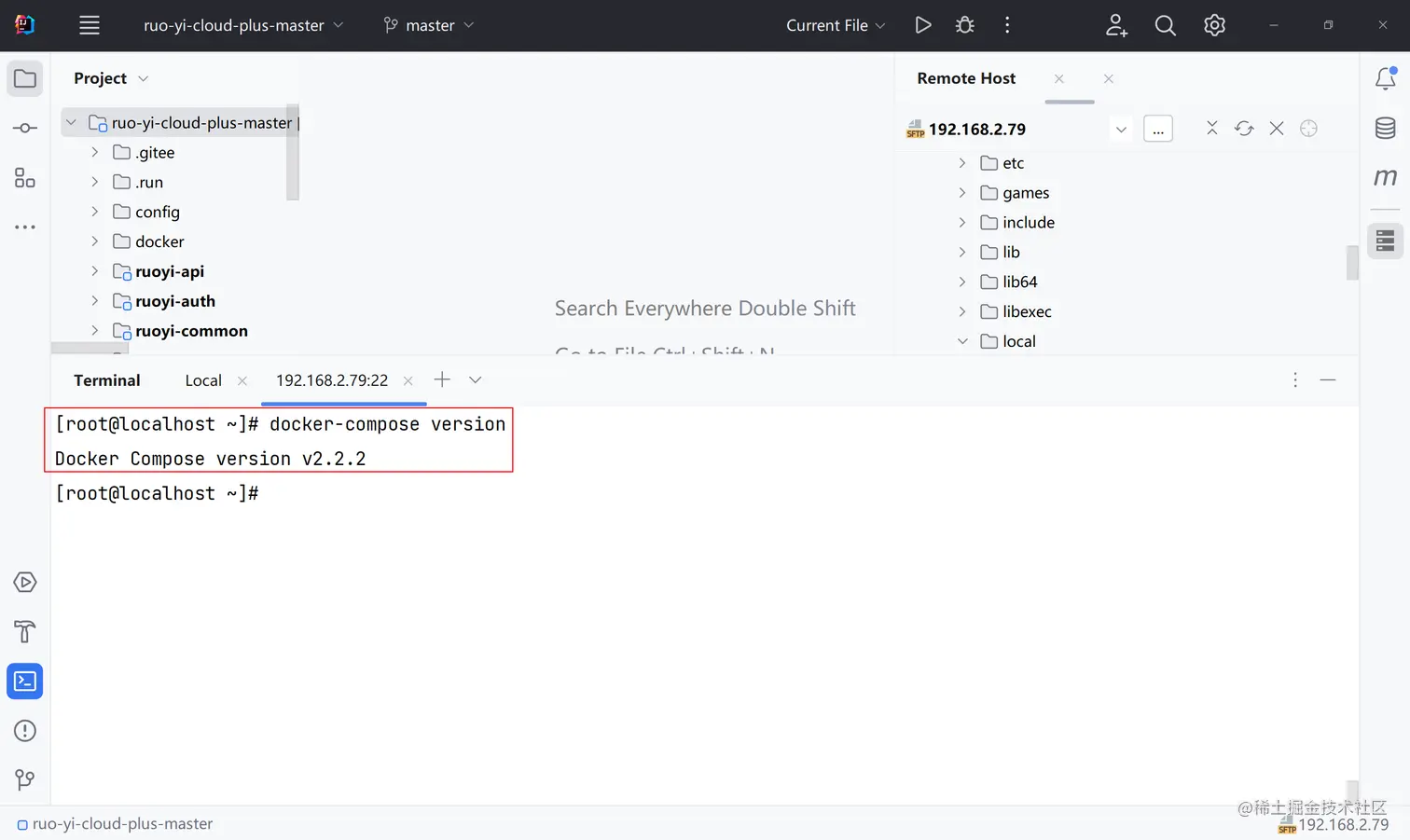Select the docker folder in Project tree
The image size is (1410, 840).
[x=159, y=241]
